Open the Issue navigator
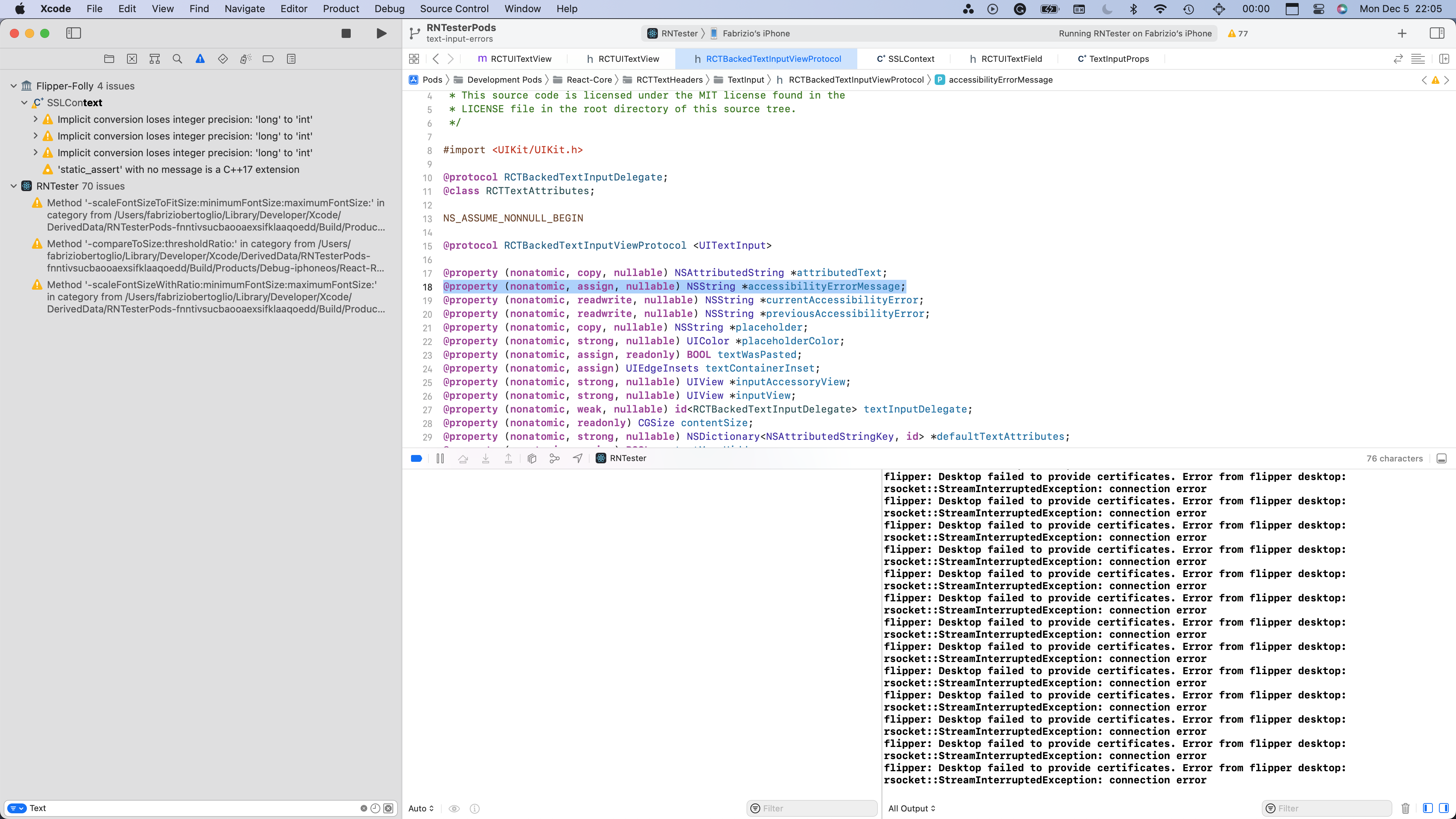The image size is (1456, 819). point(200,59)
